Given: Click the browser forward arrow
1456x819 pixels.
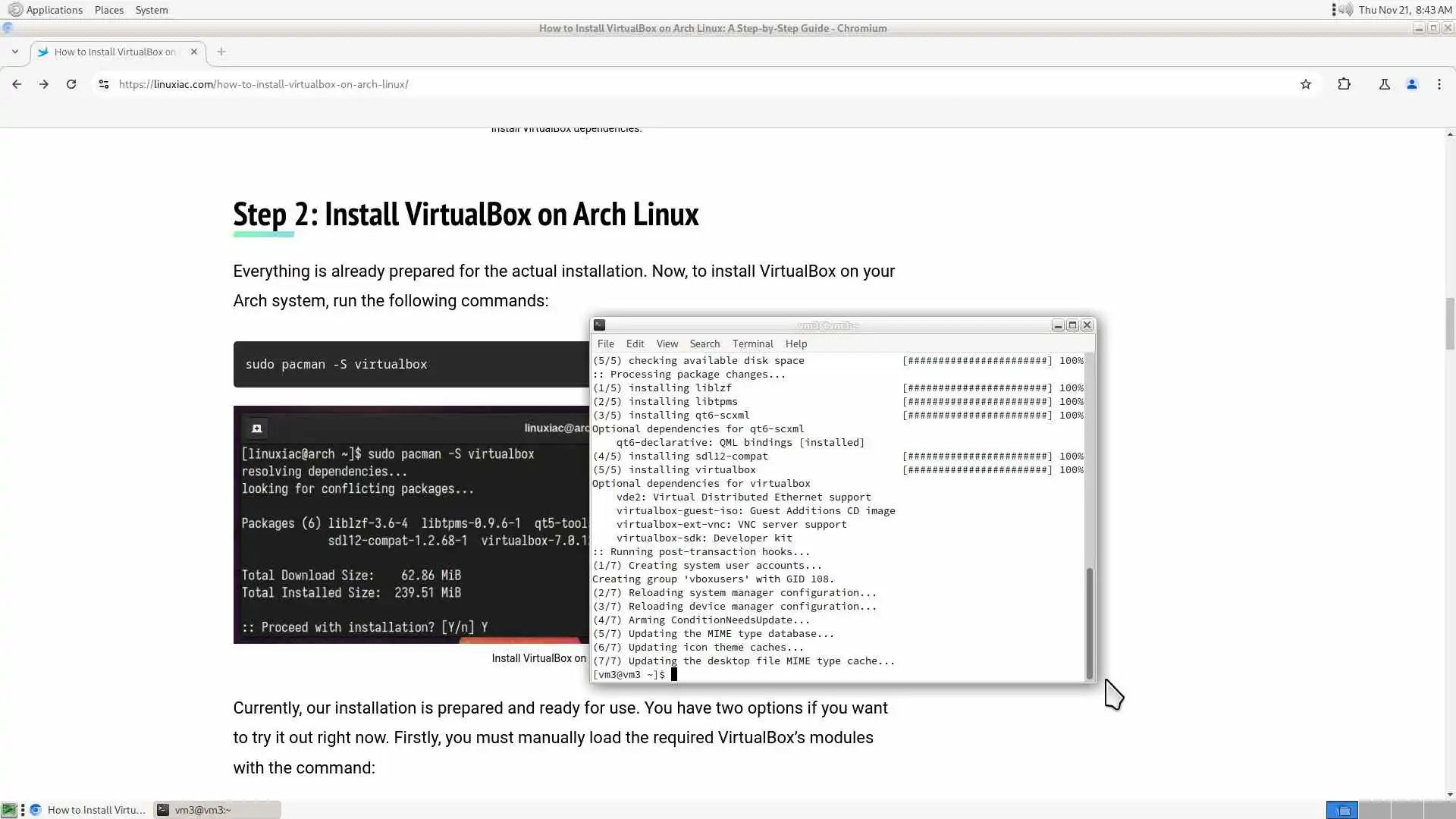Looking at the screenshot, I should [x=44, y=84].
